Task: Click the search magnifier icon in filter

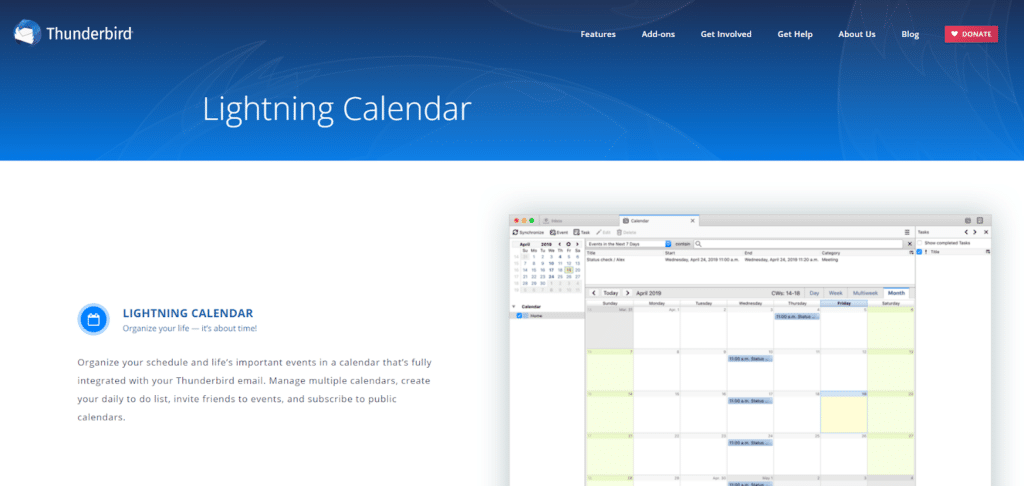Action: 699,243
